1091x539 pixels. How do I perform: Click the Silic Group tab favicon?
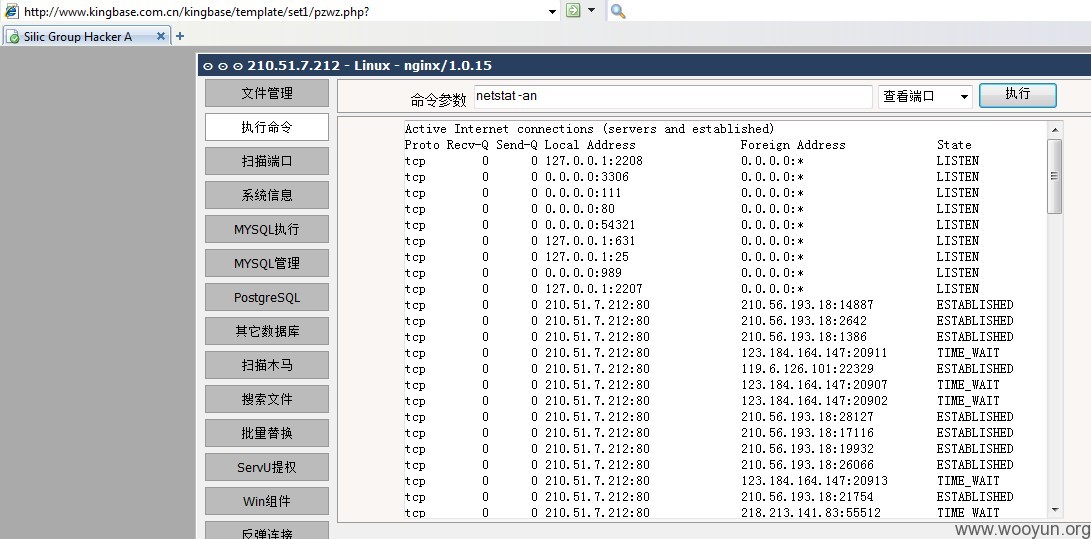pos(13,37)
